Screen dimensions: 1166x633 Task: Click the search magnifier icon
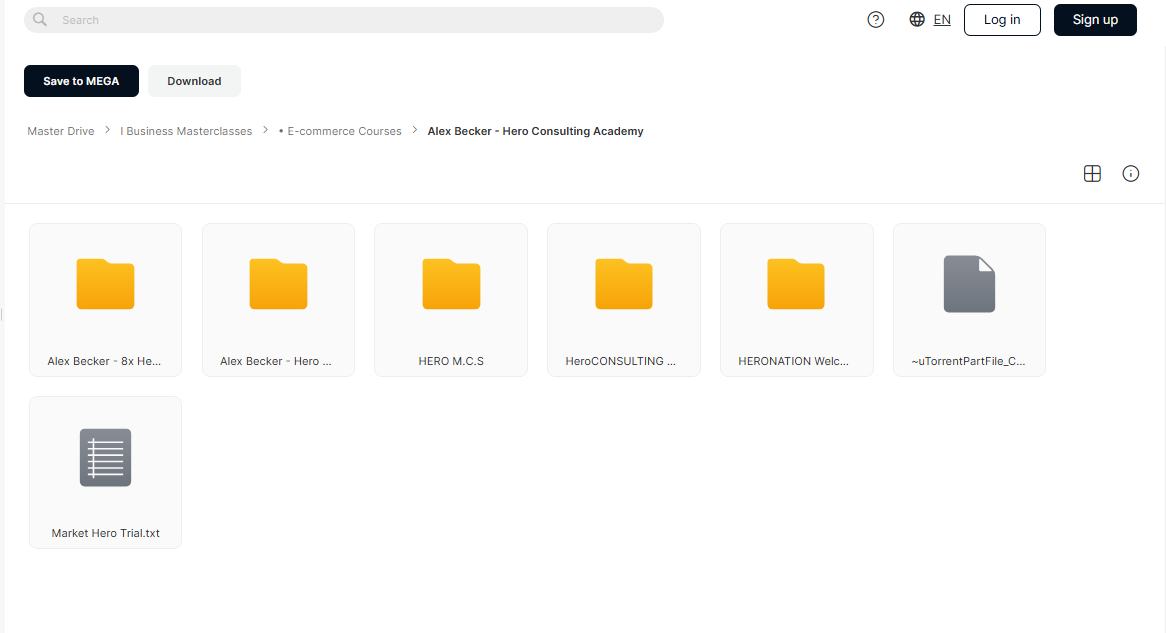click(x=40, y=19)
